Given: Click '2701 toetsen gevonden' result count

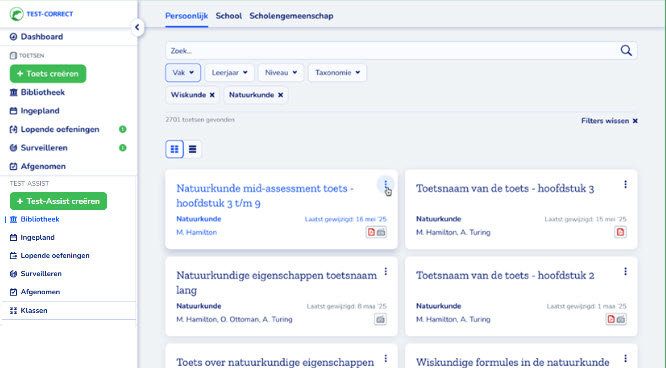Looking at the screenshot, I should point(200,120).
